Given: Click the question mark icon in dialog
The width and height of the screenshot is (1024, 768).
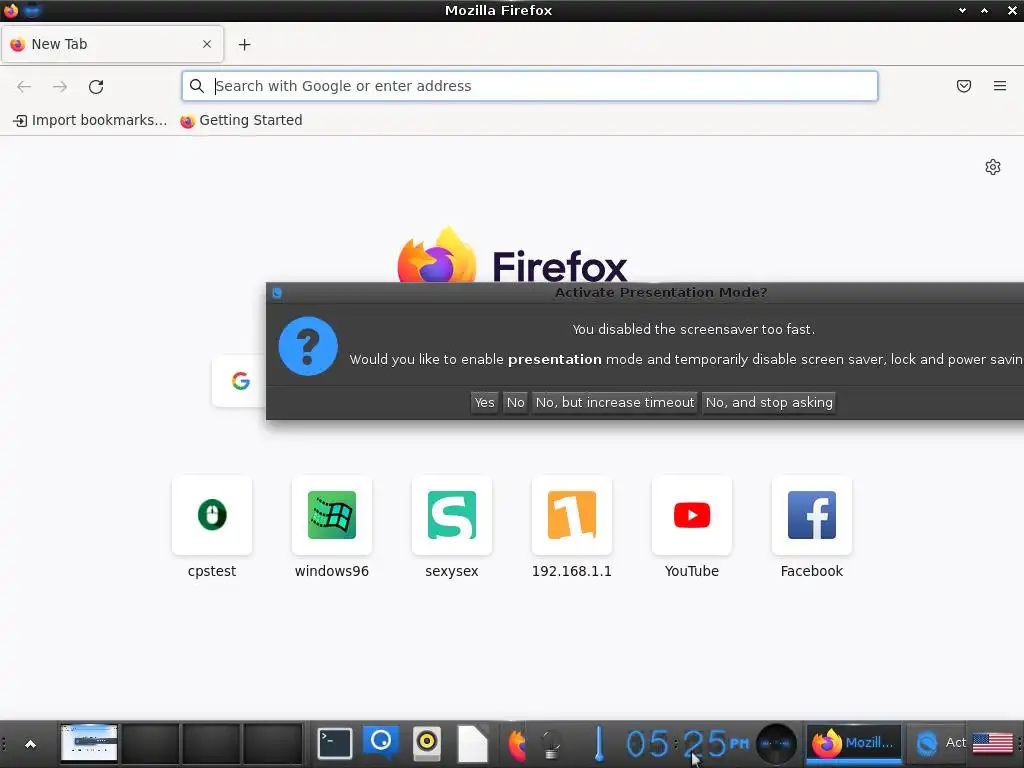Looking at the screenshot, I should click(x=308, y=346).
